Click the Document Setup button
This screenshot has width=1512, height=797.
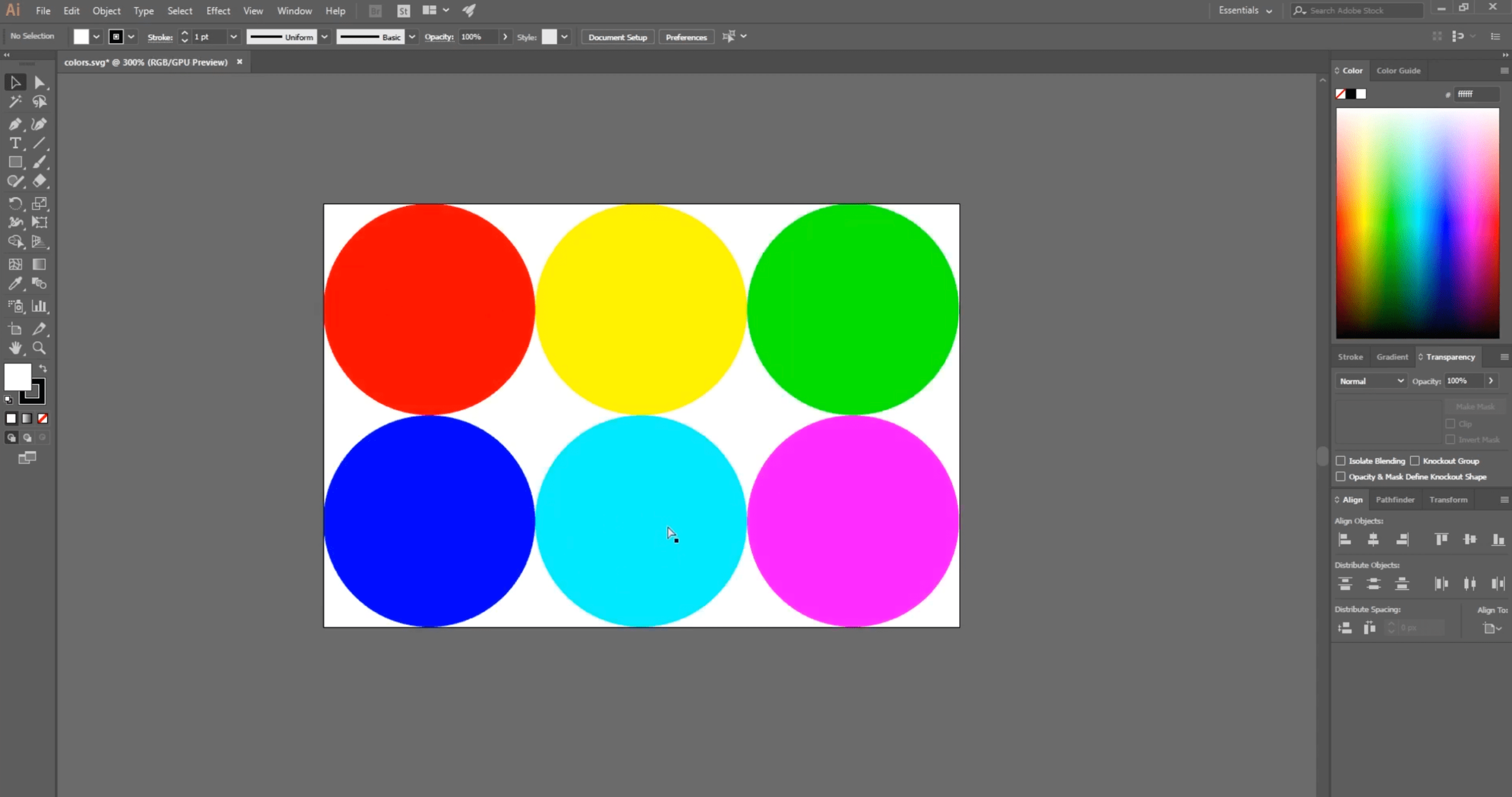tap(616, 37)
